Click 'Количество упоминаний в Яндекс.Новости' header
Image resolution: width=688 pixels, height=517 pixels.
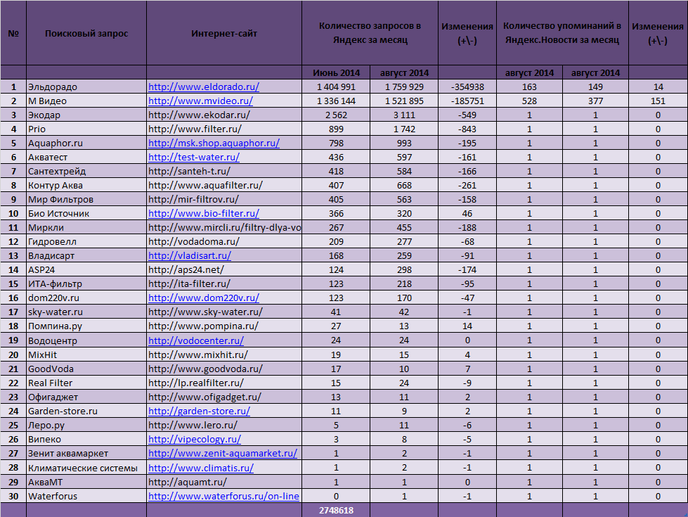562,33
